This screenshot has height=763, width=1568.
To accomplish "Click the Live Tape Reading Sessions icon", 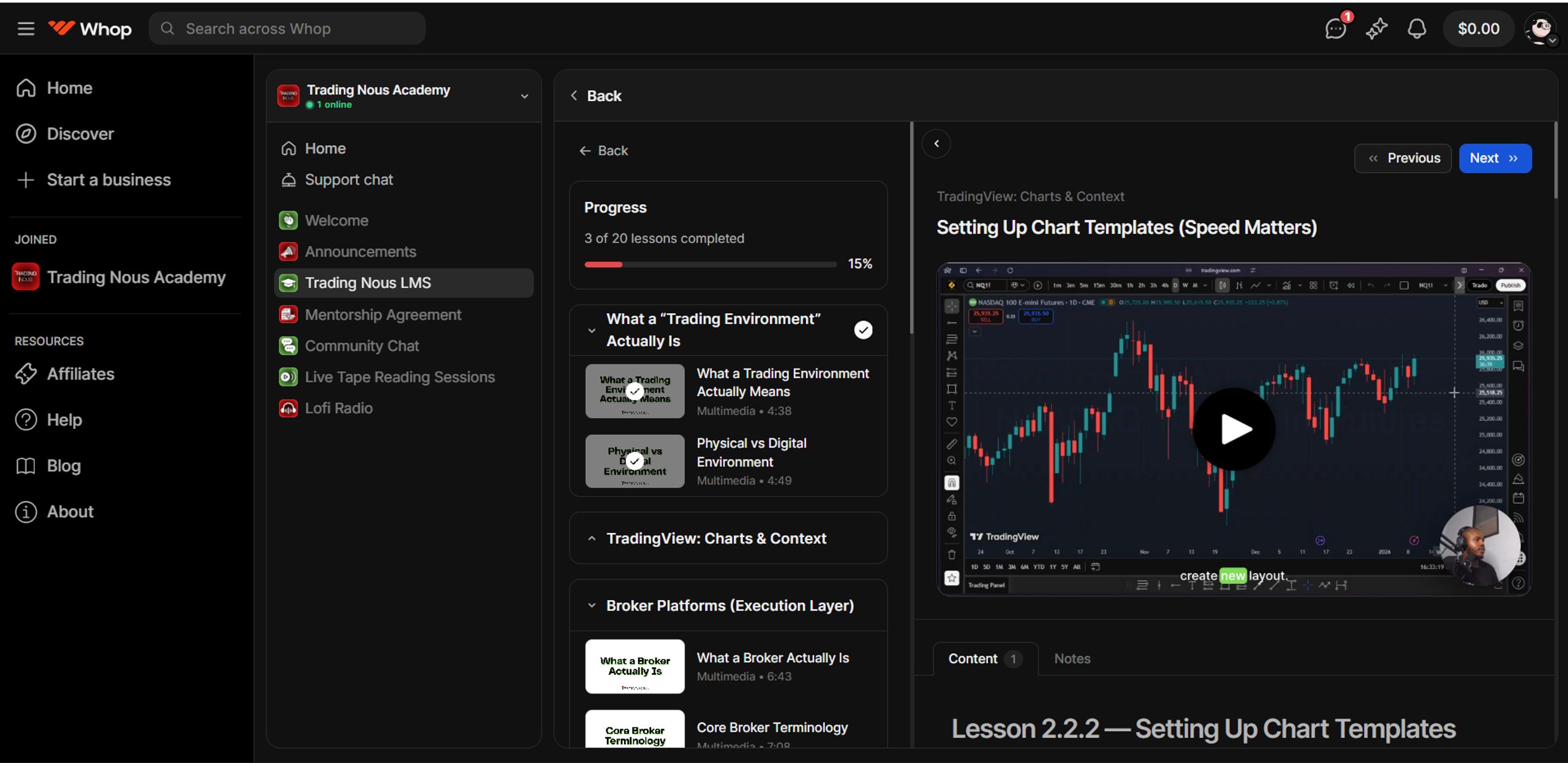I will (x=288, y=377).
